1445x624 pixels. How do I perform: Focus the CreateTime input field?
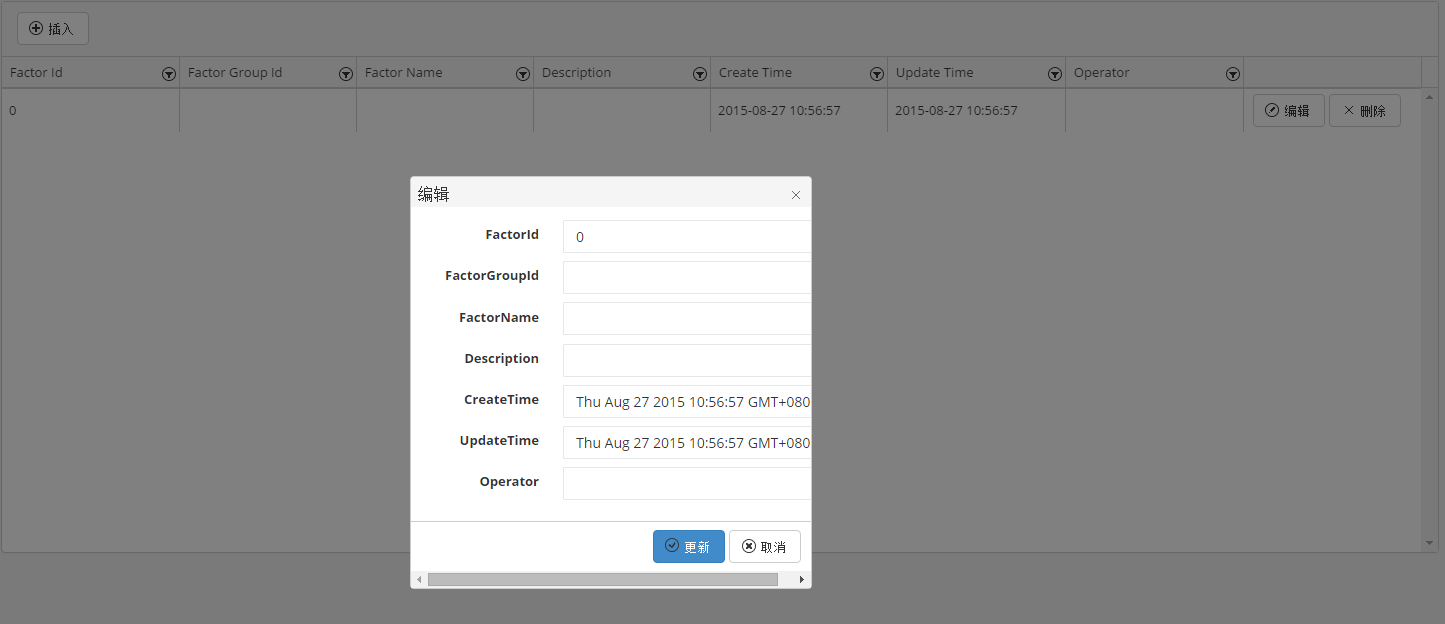(x=687, y=402)
